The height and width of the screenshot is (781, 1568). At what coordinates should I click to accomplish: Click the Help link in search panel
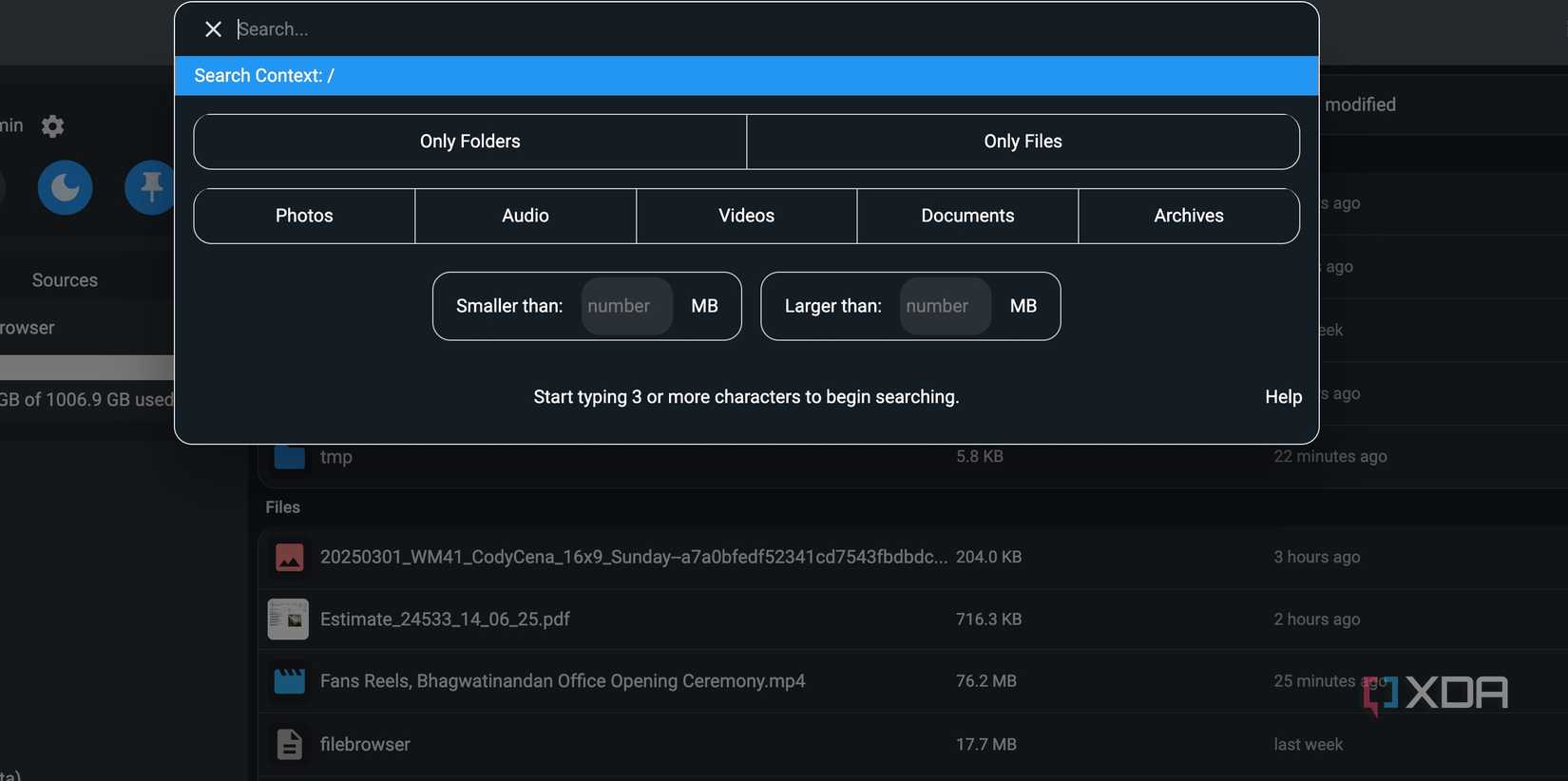(1283, 397)
